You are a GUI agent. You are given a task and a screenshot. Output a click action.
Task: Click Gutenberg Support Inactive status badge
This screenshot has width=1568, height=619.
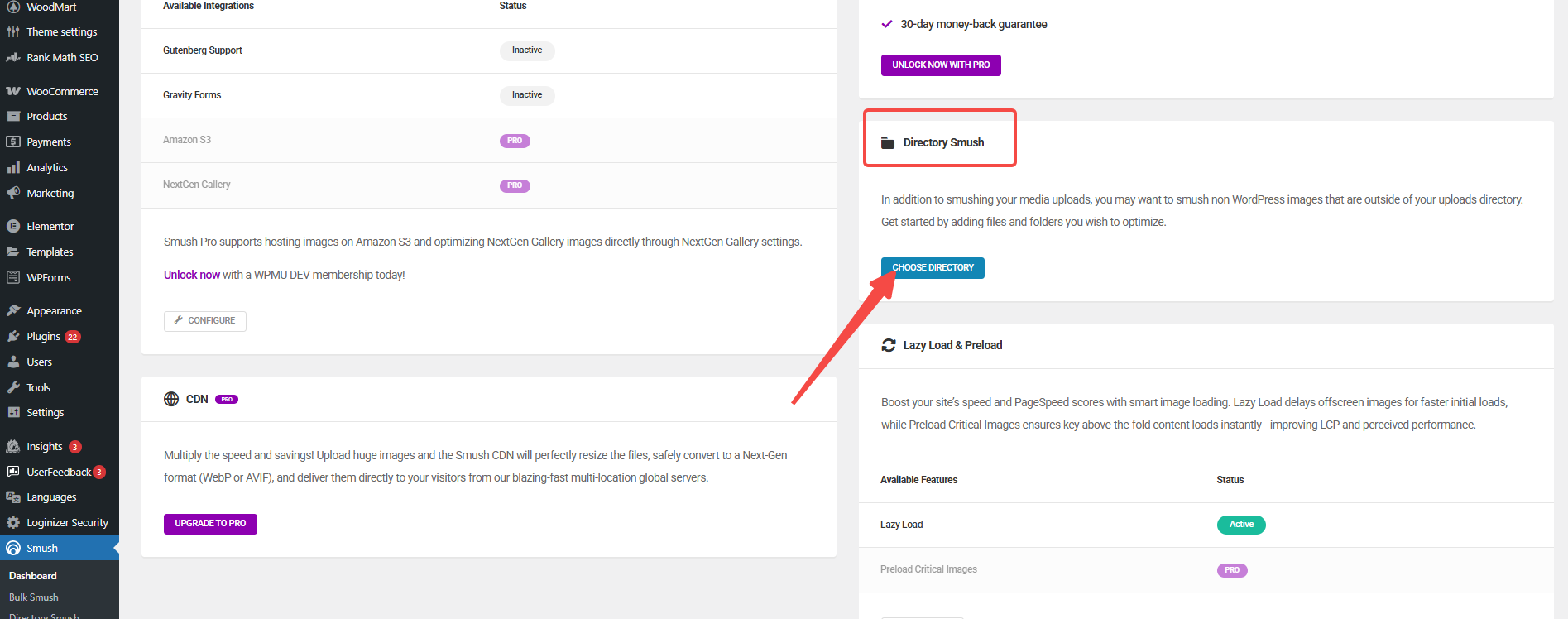527,50
